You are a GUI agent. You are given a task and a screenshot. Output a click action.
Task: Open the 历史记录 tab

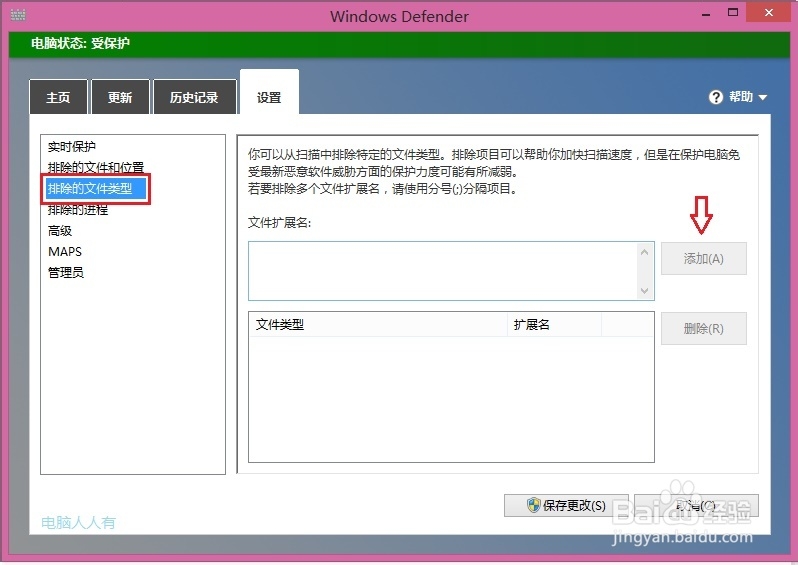(x=194, y=97)
